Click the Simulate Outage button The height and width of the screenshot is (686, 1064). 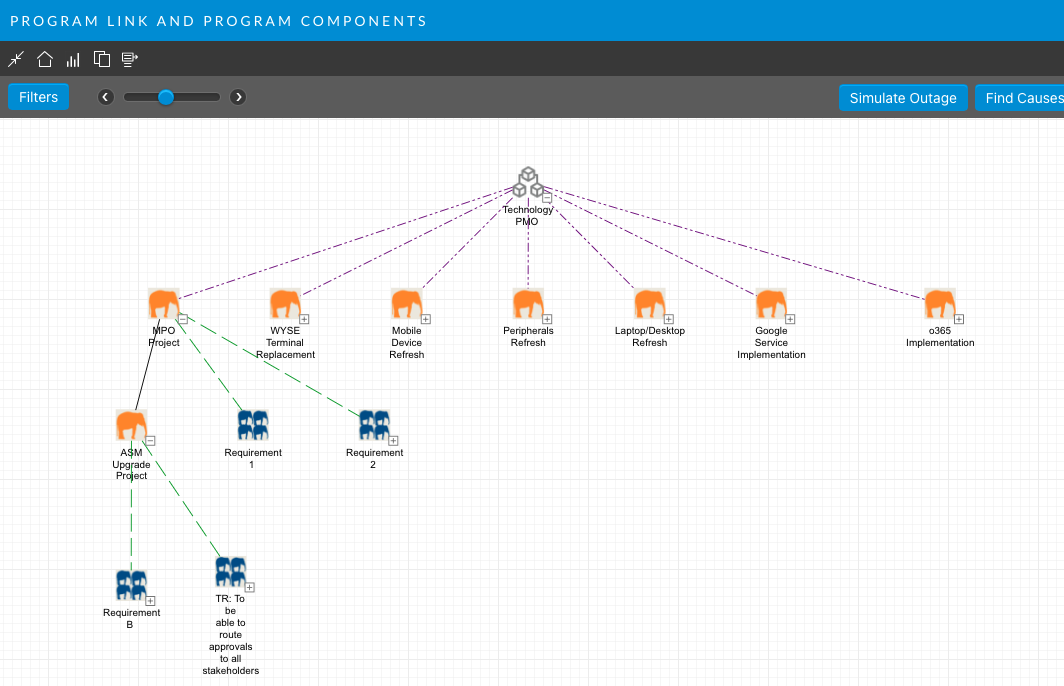pos(902,98)
